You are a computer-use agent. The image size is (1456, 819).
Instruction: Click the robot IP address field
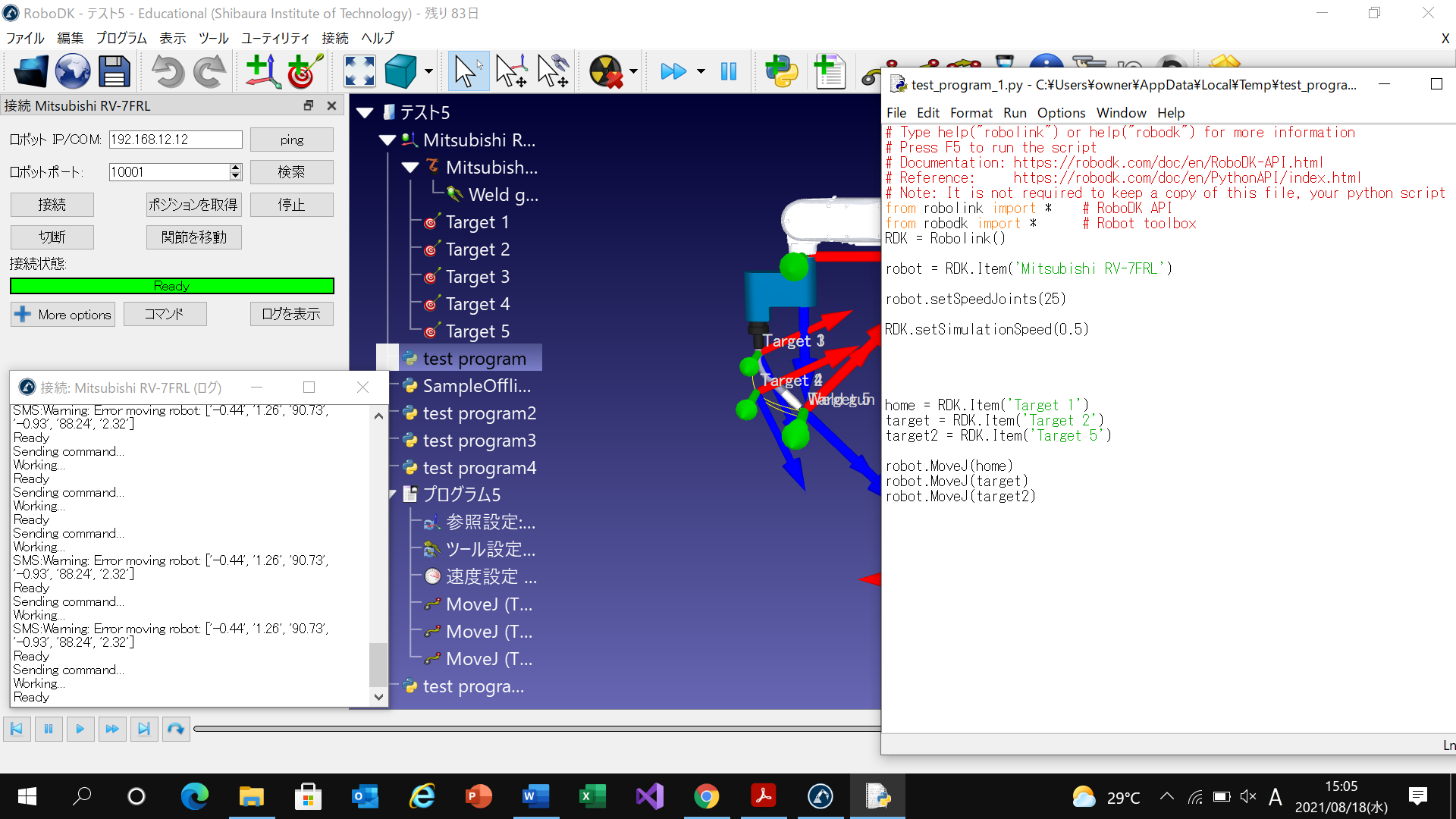click(175, 140)
